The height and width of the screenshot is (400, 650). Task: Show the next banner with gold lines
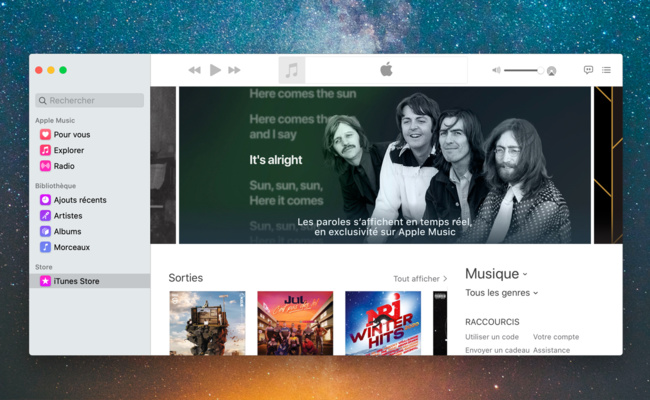(x=608, y=165)
